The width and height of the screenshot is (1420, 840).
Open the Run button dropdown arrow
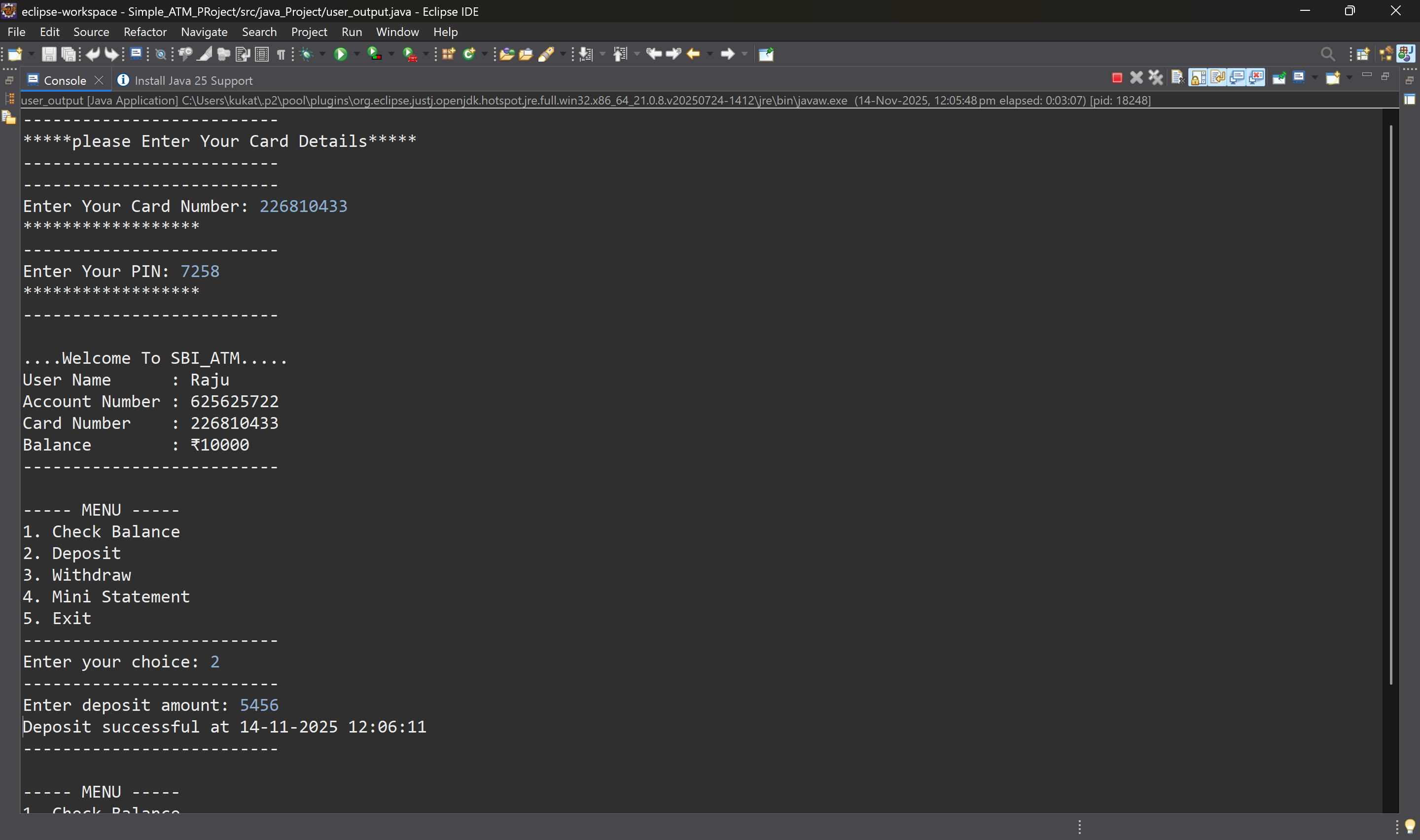[356, 54]
